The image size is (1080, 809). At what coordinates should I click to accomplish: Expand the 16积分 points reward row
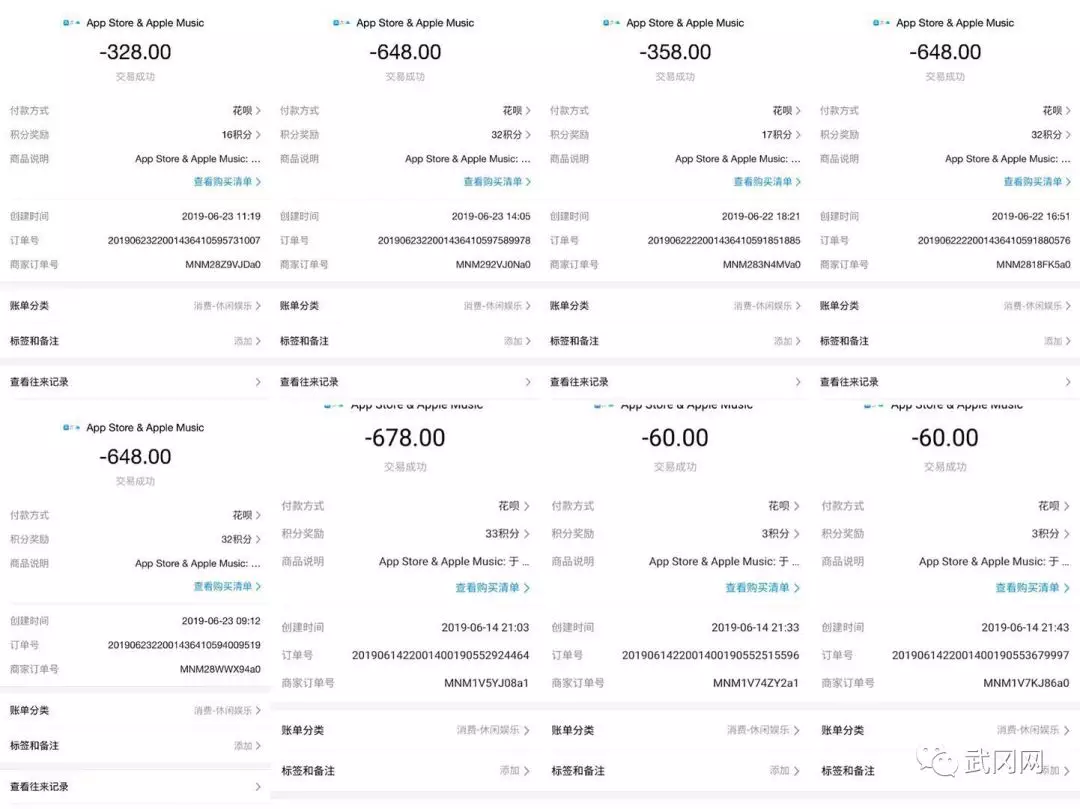click(135, 134)
